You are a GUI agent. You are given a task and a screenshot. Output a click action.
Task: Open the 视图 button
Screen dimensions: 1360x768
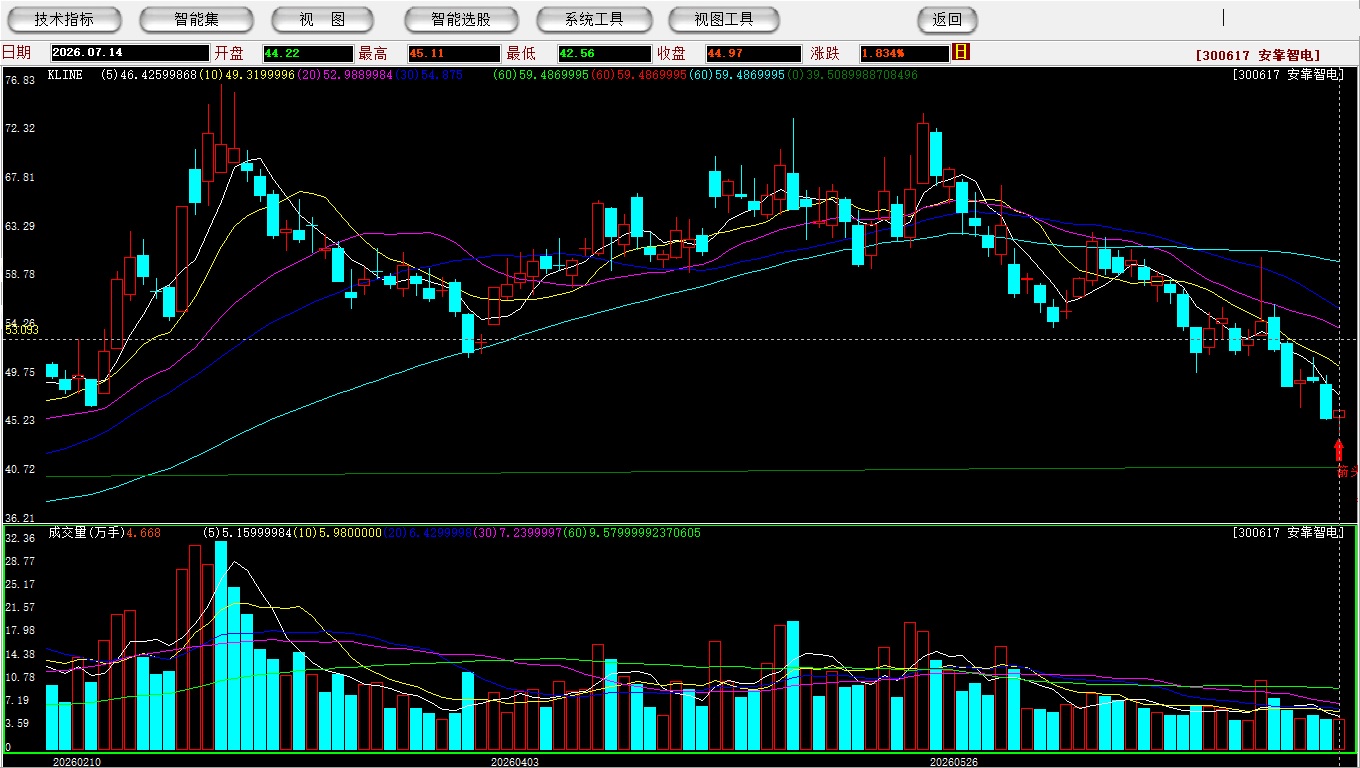322,19
